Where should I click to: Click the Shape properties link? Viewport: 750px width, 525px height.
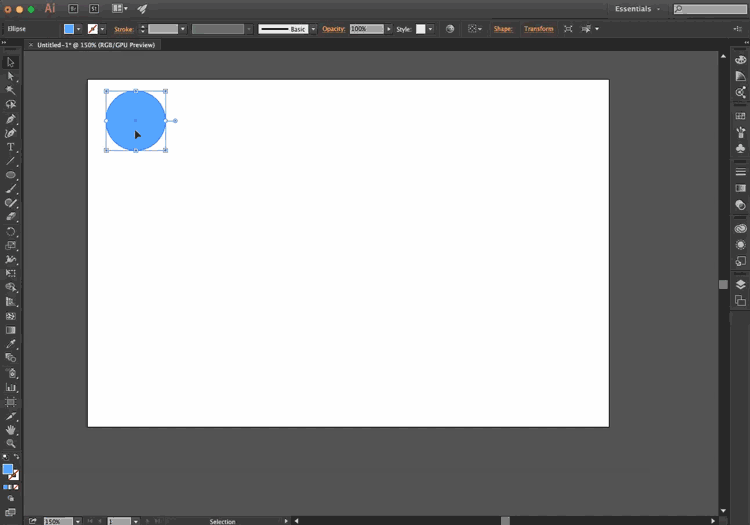click(x=503, y=29)
